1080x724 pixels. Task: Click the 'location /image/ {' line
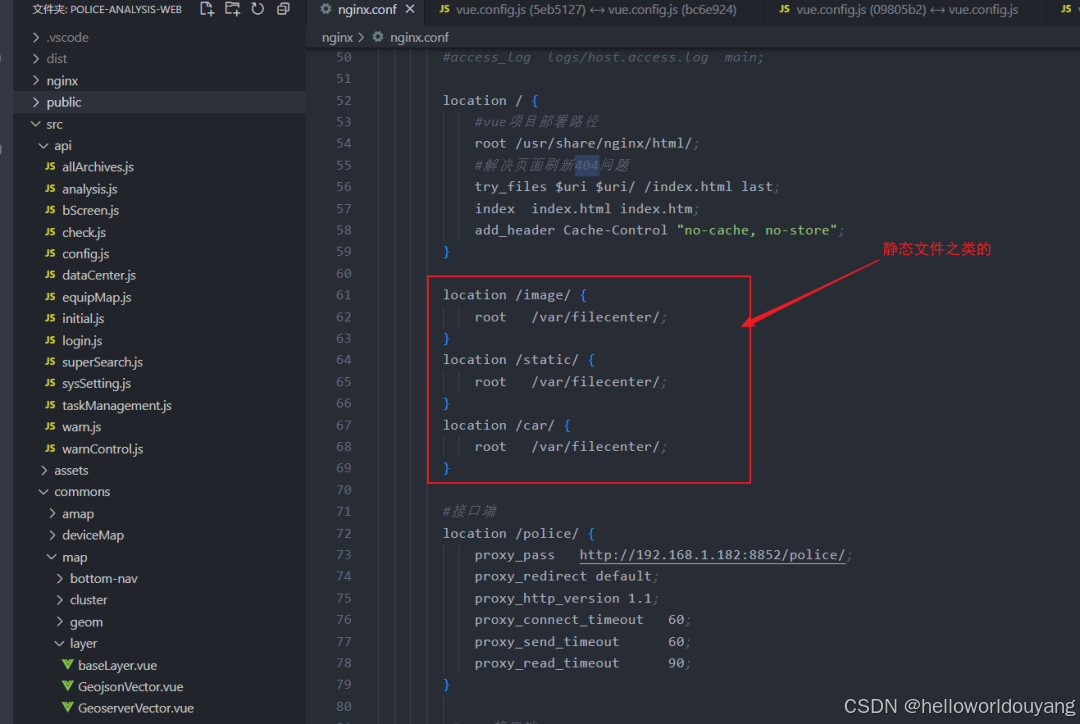pyautogui.click(x=515, y=295)
